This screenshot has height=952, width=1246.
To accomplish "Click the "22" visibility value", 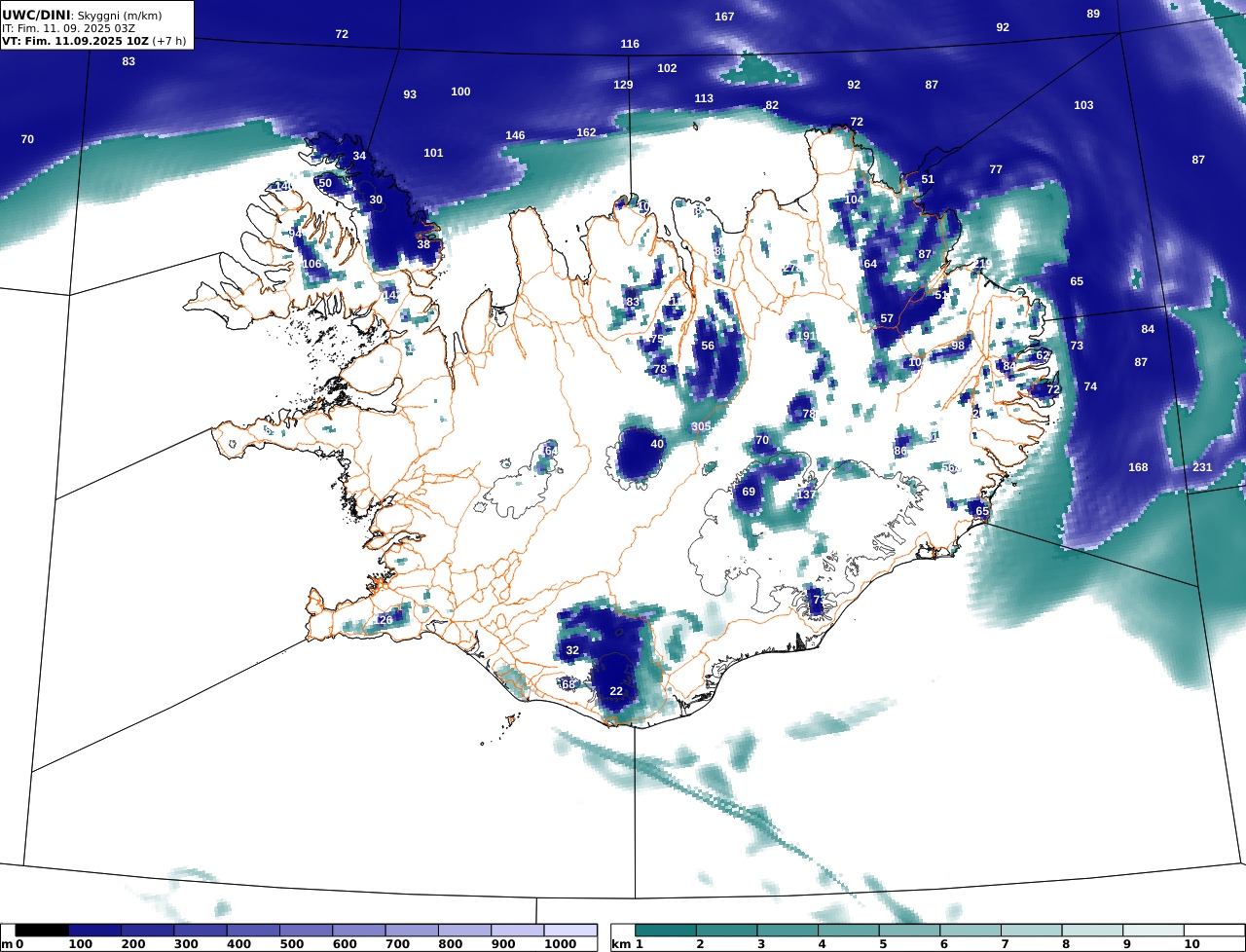I will click(616, 691).
